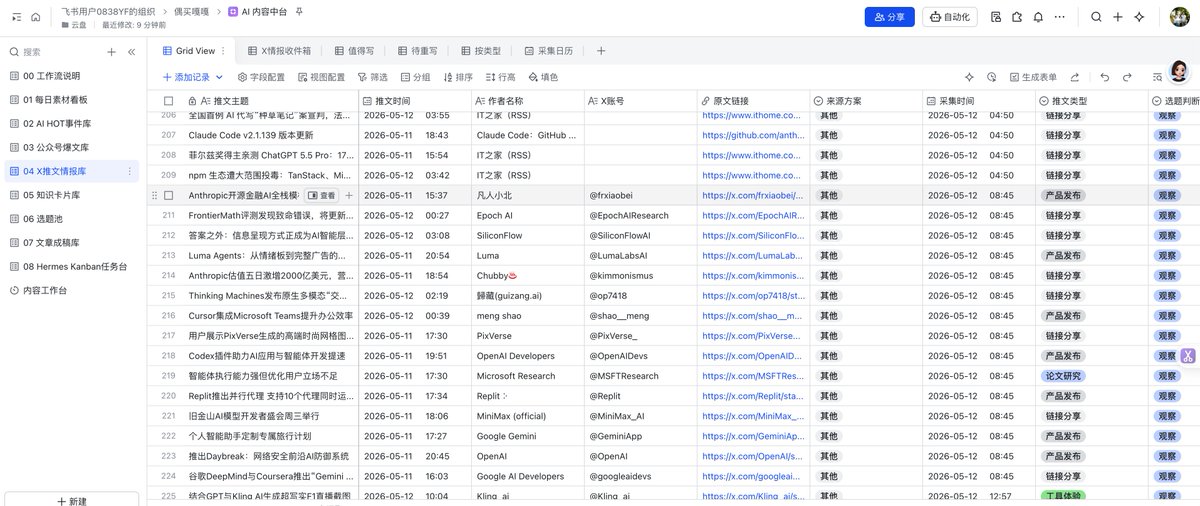This screenshot has height=506, width=1200.
Task: Add a new sidebar item with plus
Action: tap(112, 52)
